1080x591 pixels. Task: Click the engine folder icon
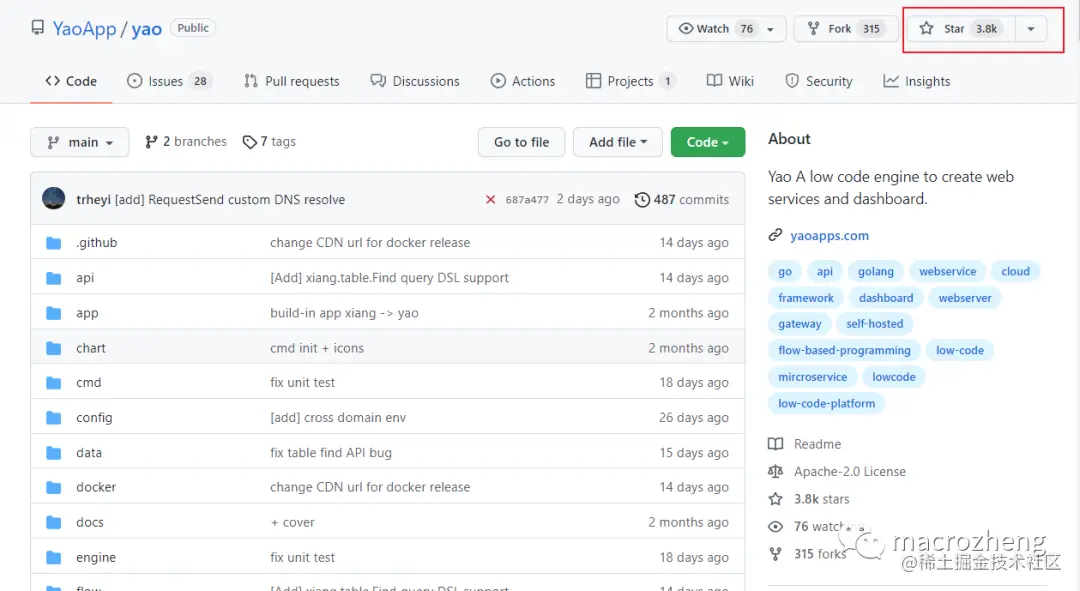[54, 558]
